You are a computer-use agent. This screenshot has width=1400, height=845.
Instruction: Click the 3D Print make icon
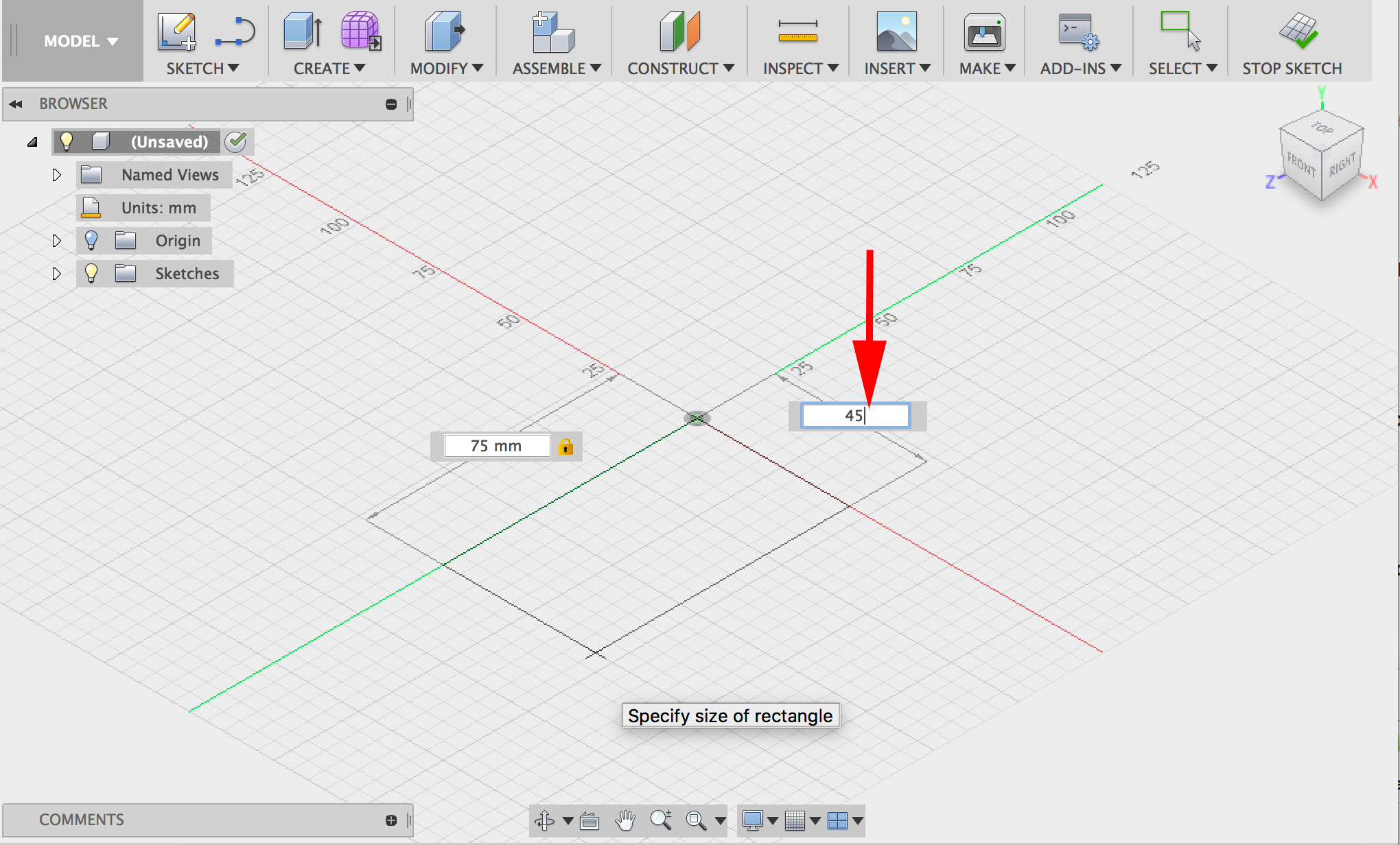click(985, 32)
